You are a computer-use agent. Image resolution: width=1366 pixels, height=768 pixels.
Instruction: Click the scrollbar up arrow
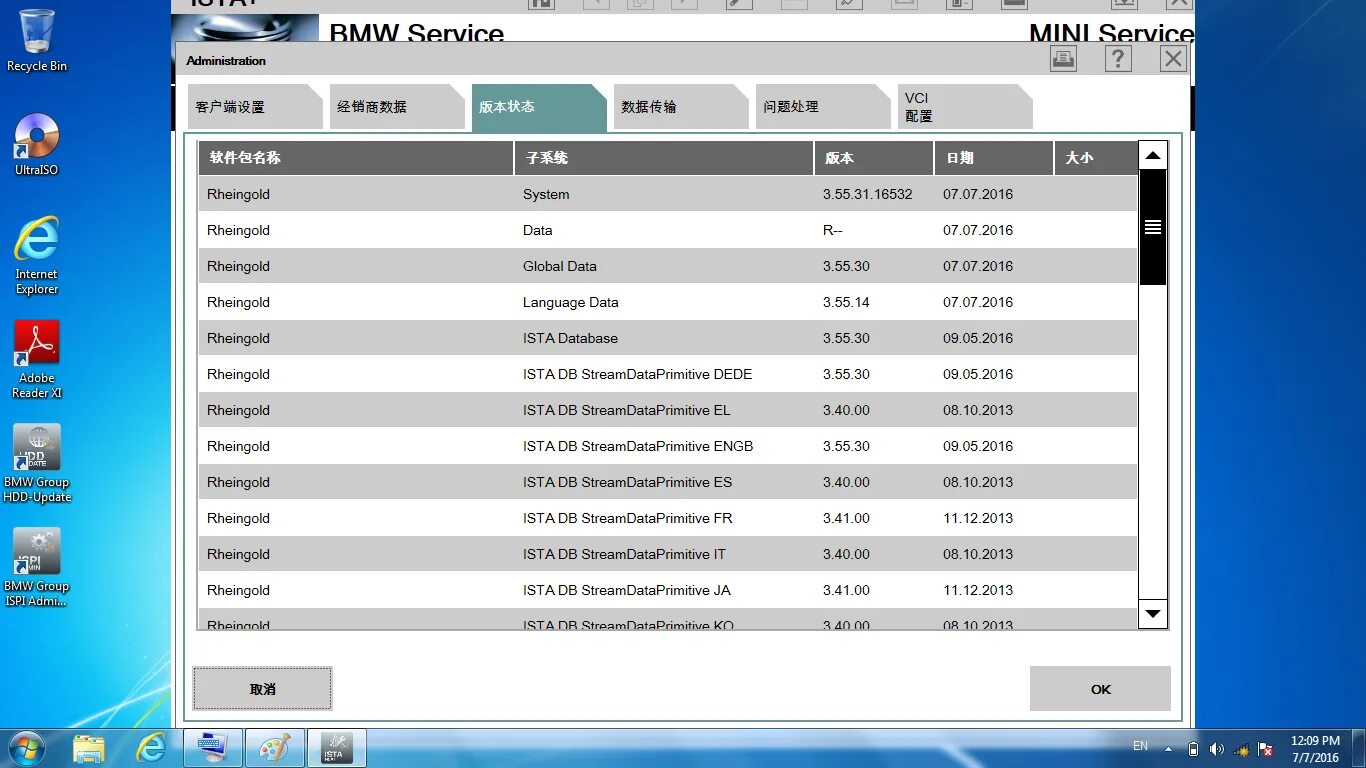tap(1153, 155)
